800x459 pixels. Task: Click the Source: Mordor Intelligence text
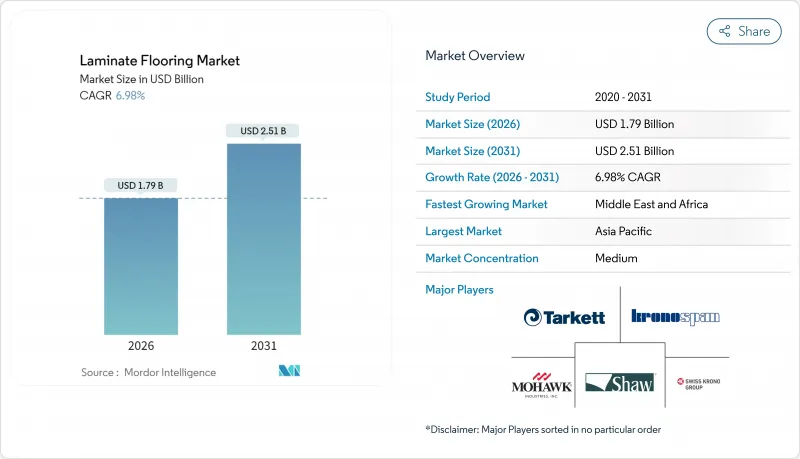click(x=148, y=372)
